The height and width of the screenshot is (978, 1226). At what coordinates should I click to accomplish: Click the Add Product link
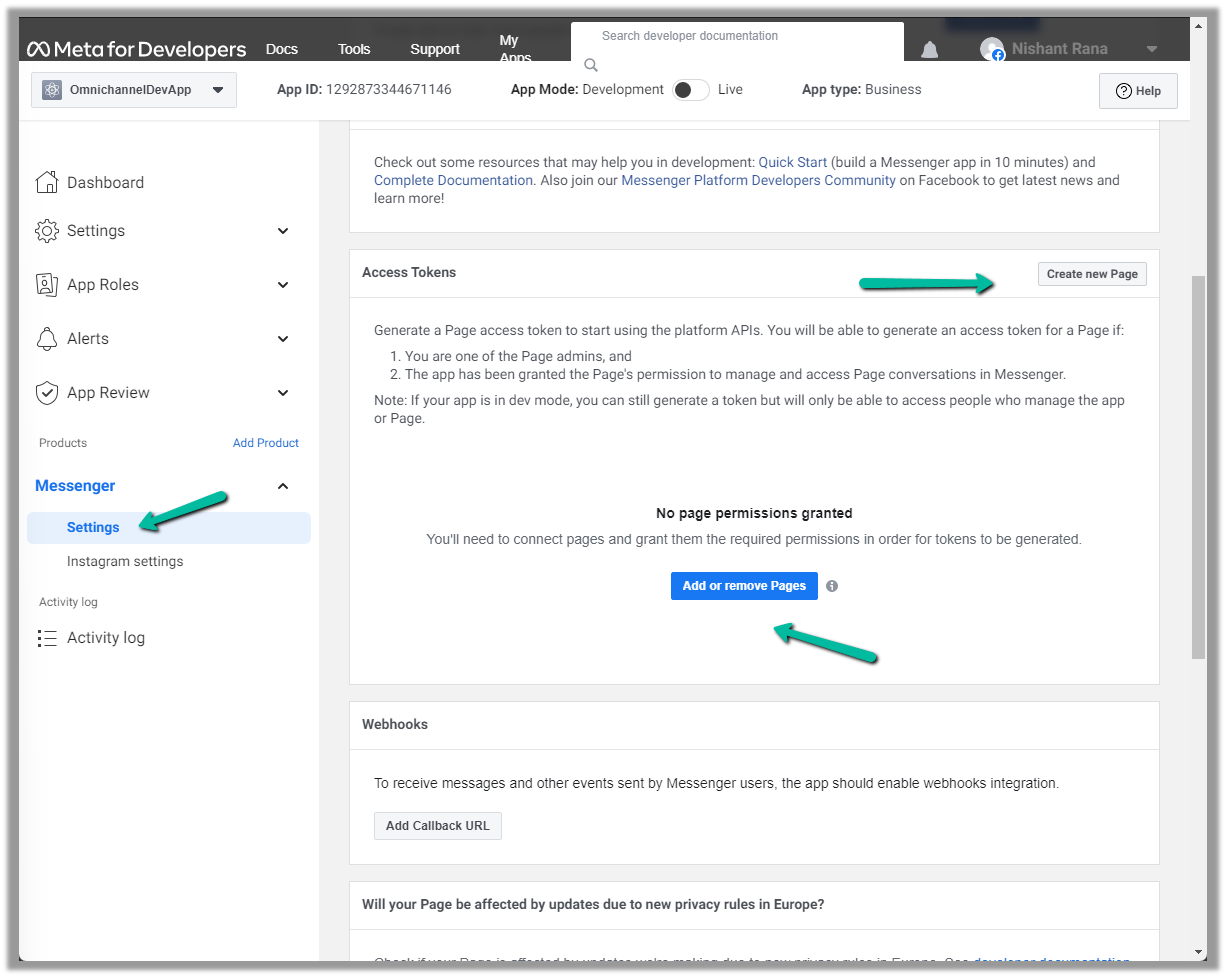pos(266,443)
